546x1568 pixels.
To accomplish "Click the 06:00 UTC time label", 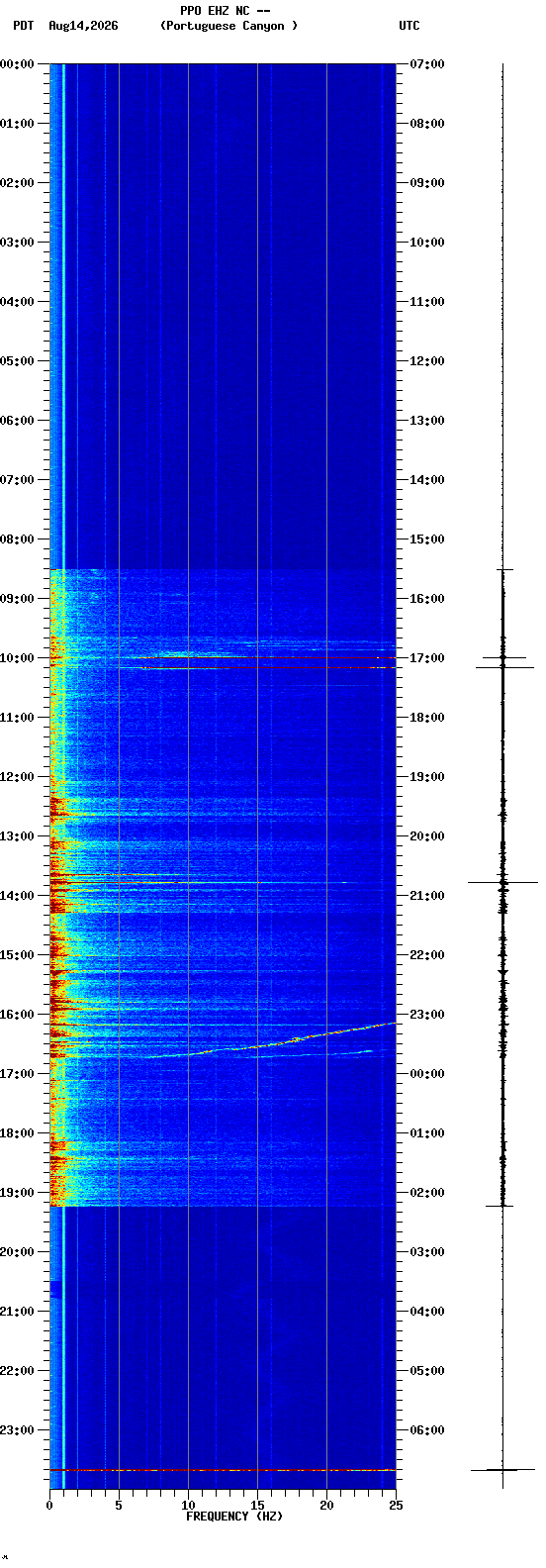I will 427,1430.
